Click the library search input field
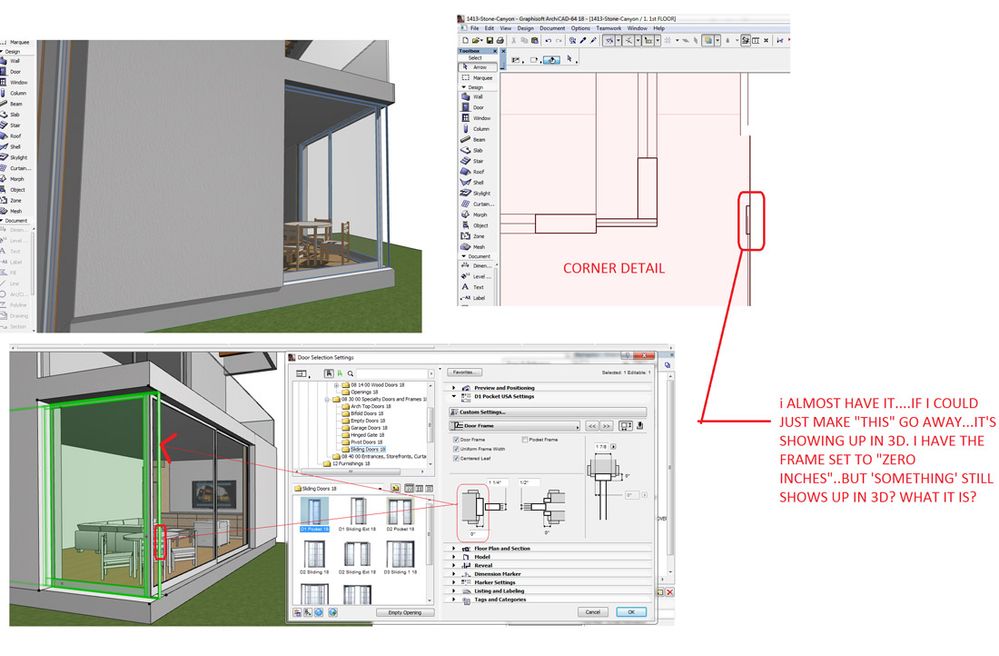 [x=391, y=374]
